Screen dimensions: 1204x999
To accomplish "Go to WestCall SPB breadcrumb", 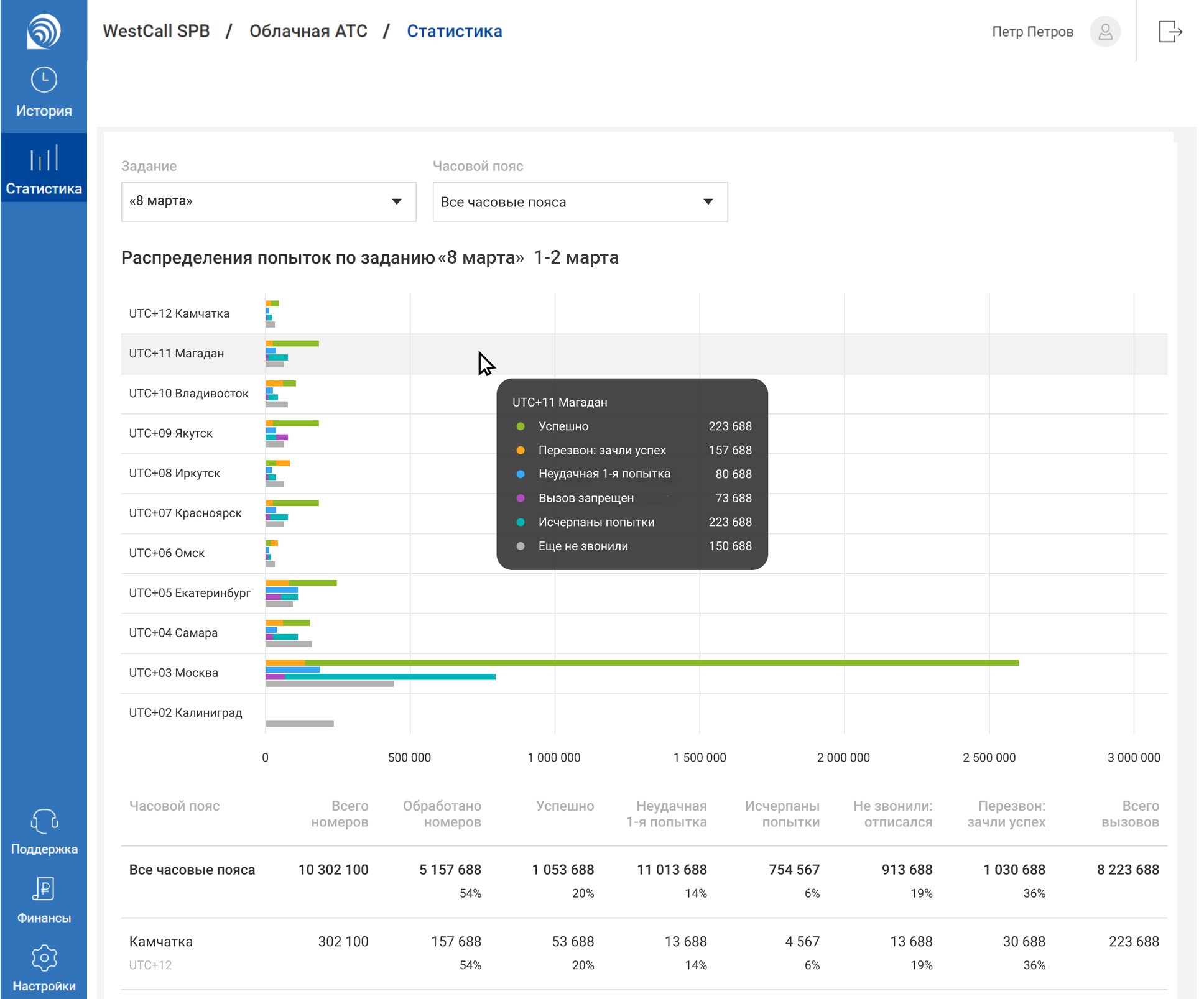I will (156, 31).
